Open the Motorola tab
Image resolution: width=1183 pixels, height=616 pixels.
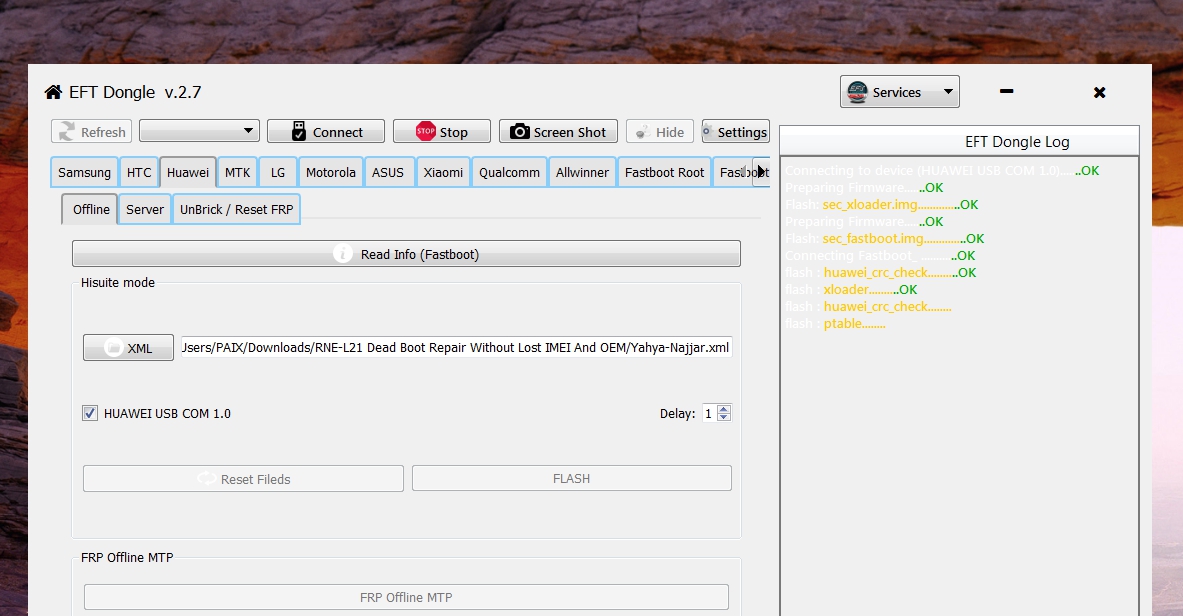pyautogui.click(x=330, y=172)
